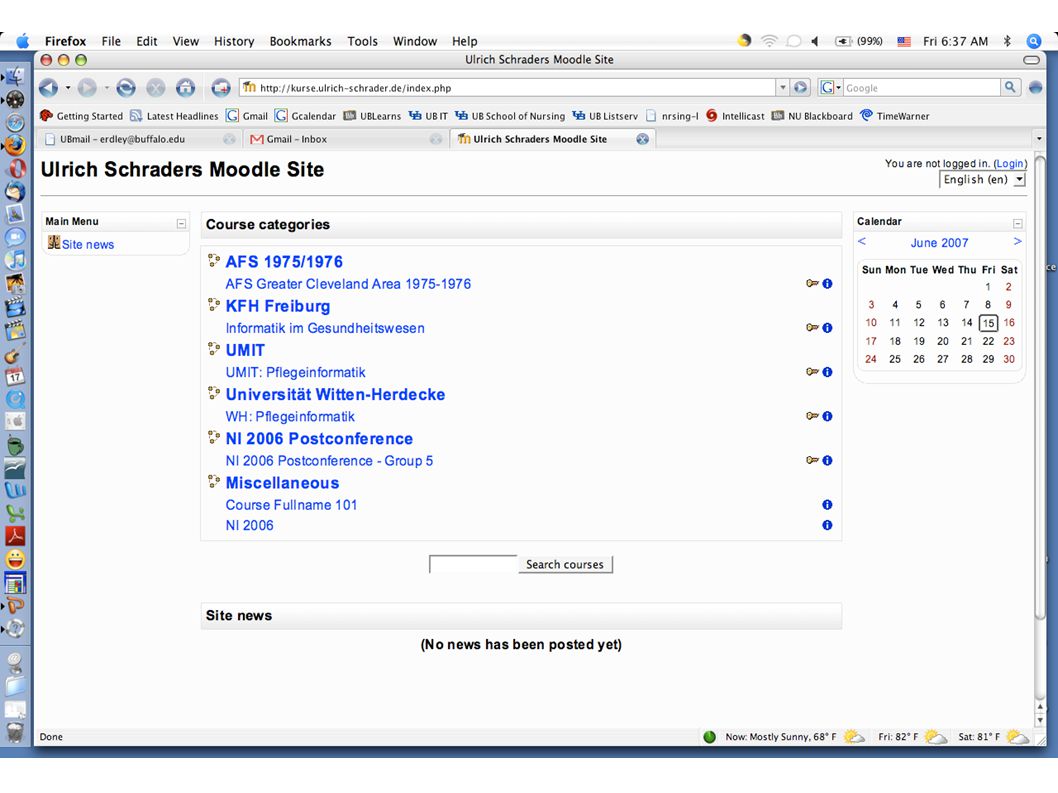Click the Firefox Back navigation button

point(48,88)
